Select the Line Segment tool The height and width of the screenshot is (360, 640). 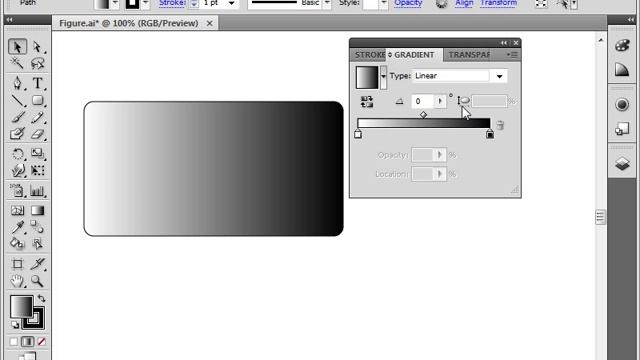point(17,100)
